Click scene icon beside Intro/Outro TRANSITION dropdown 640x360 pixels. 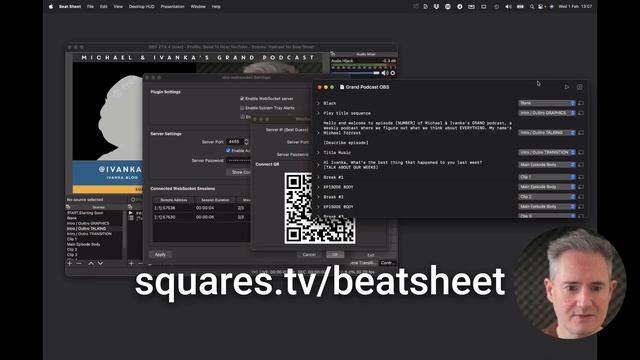[581, 152]
